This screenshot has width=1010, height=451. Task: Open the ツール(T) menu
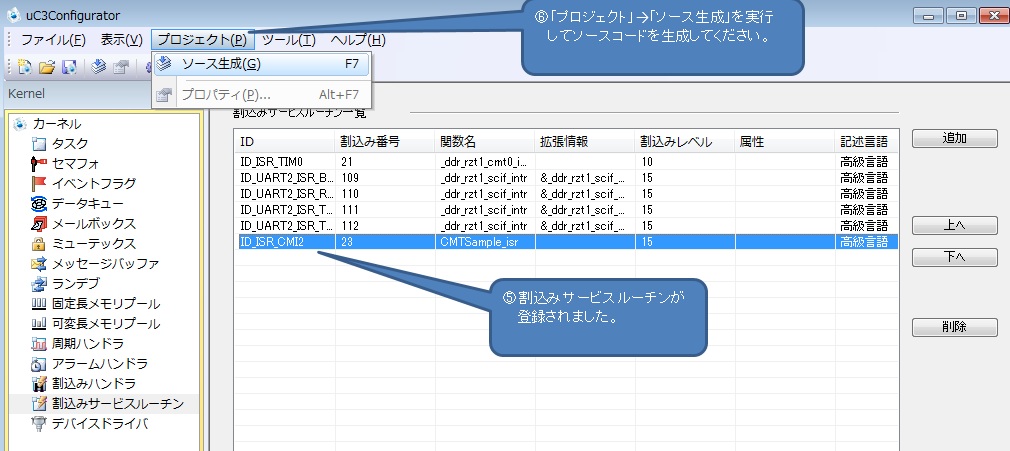tap(288, 40)
